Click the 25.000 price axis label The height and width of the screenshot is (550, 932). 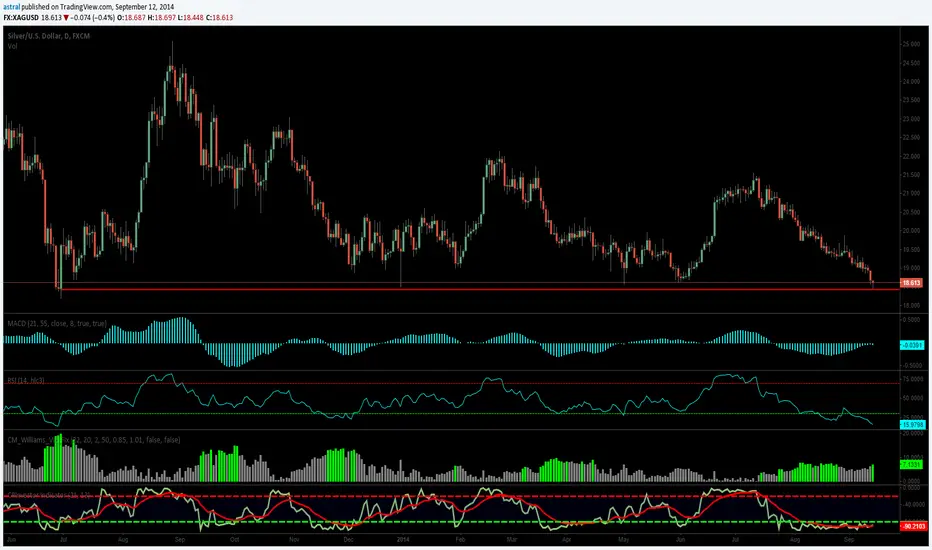[911, 45]
